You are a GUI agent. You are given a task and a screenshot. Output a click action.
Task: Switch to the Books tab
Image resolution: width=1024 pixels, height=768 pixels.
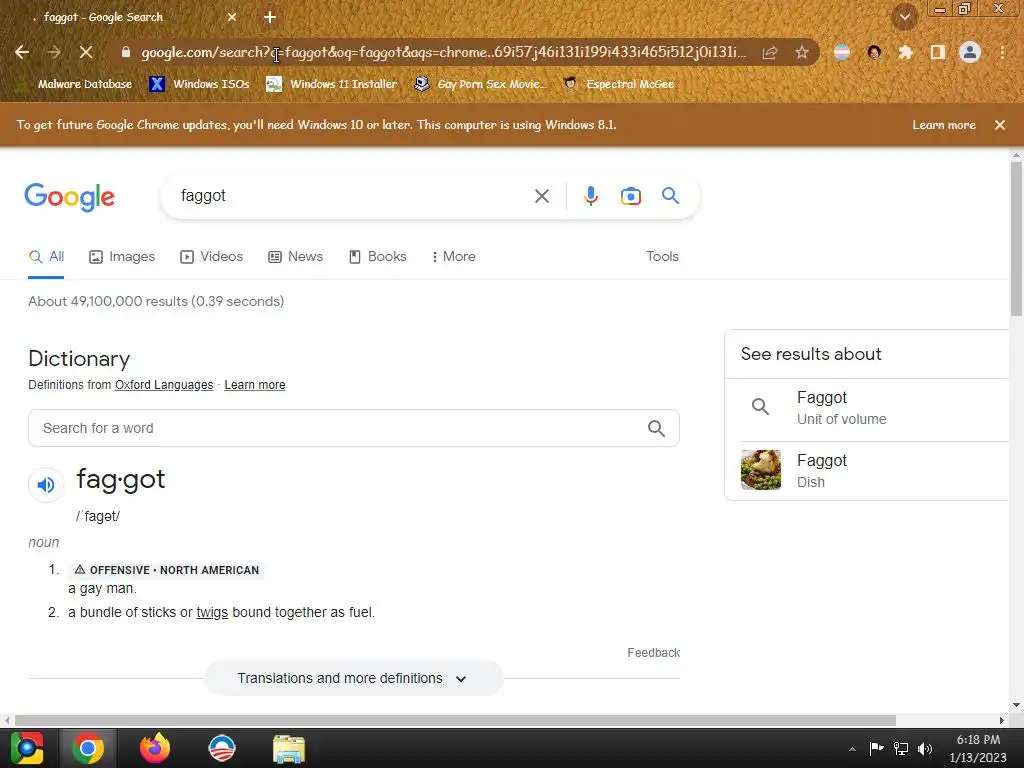click(378, 257)
